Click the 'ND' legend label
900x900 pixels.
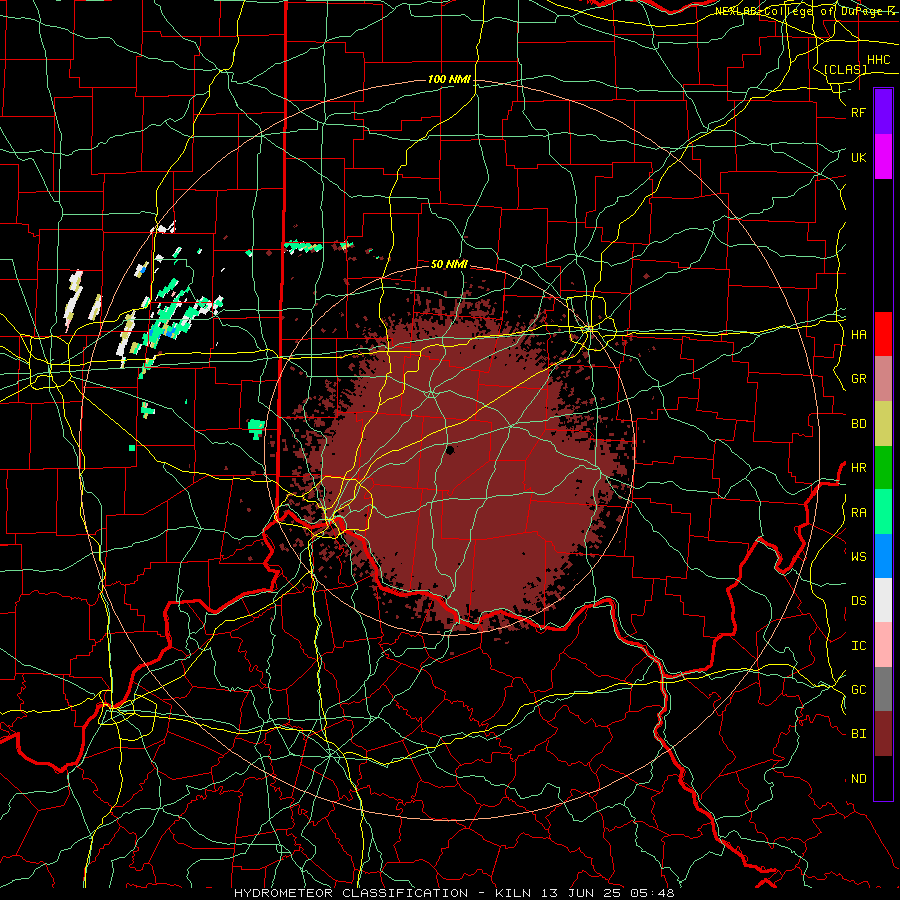[858, 779]
